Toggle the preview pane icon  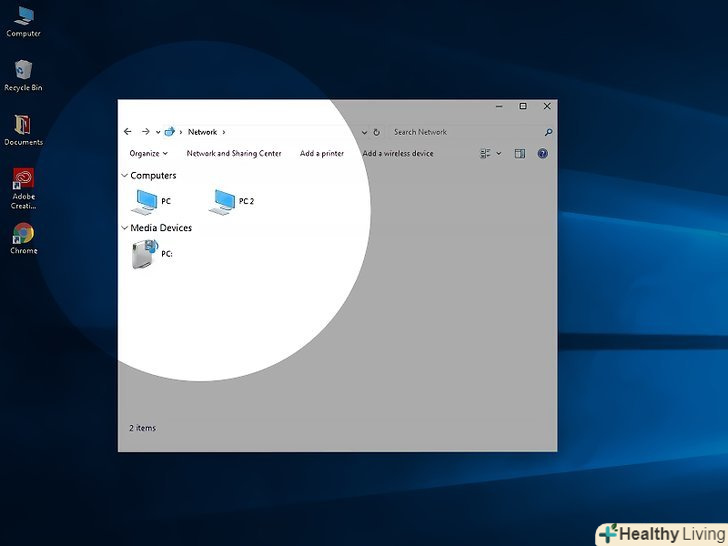point(520,154)
